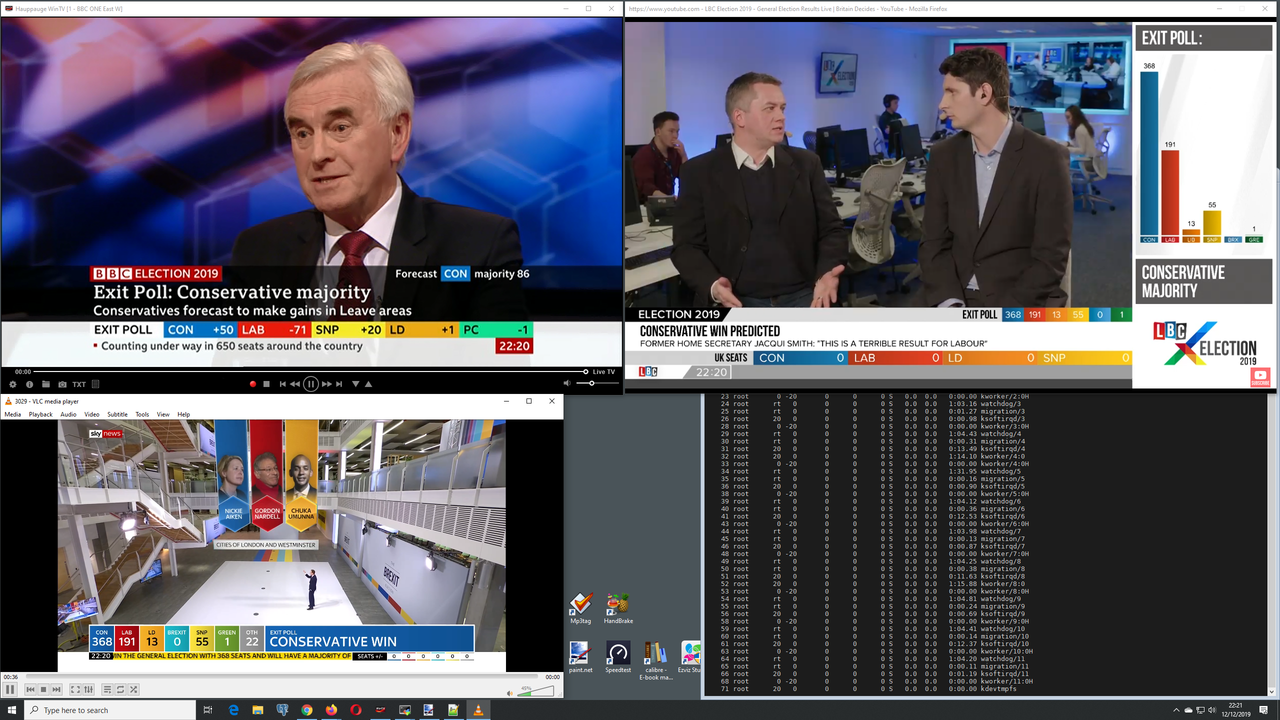Take a WinTV snapshot with camera icon
1280x720 pixels.
(x=62, y=384)
